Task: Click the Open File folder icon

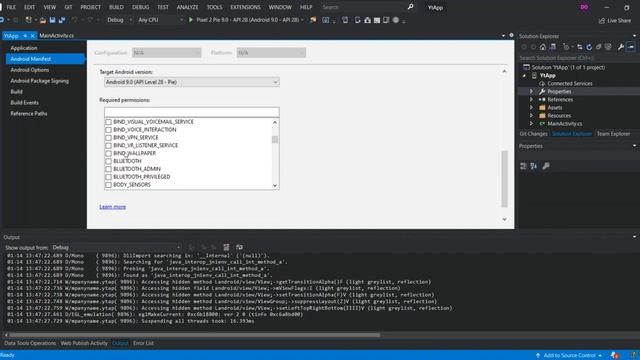Action: pos(42,20)
